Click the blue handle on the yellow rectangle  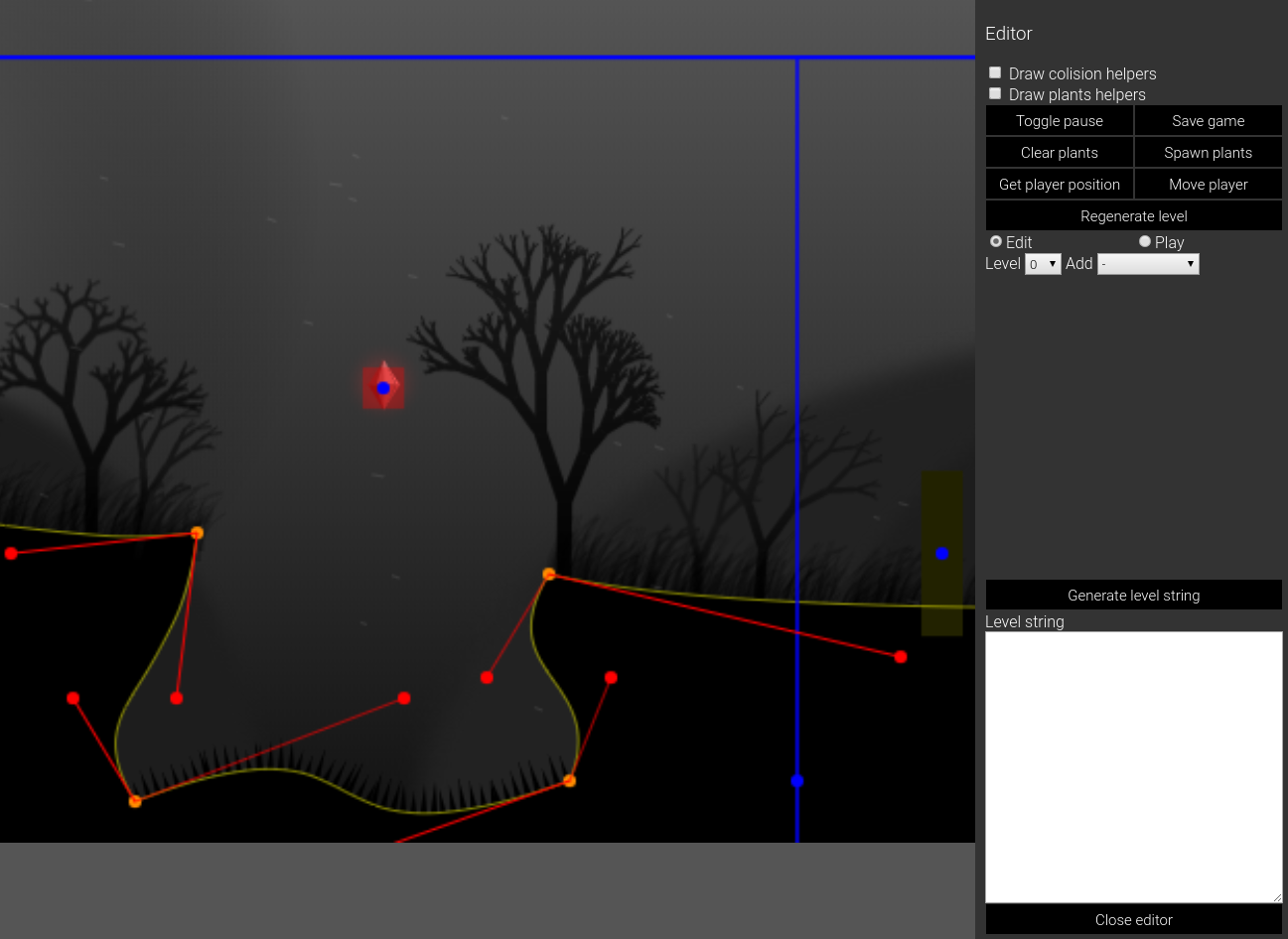(941, 554)
